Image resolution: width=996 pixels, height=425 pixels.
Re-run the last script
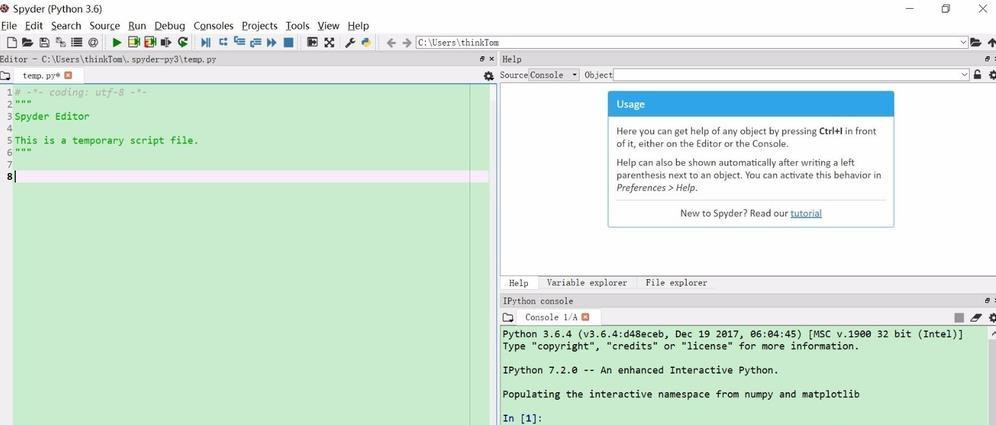click(x=183, y=43)
